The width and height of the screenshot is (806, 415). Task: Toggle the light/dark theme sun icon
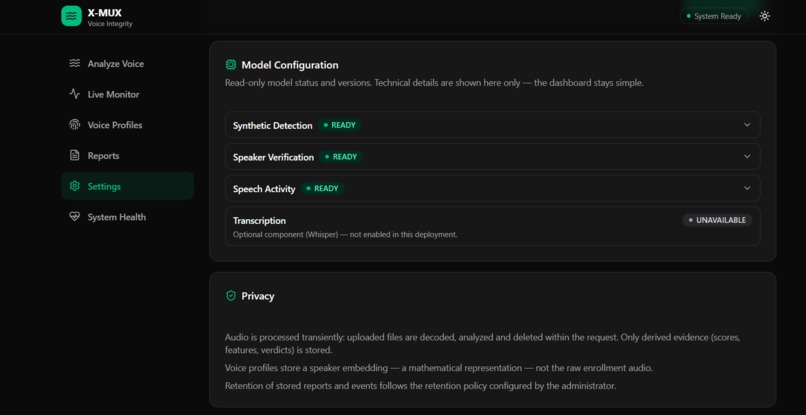[x=764, y=16]
